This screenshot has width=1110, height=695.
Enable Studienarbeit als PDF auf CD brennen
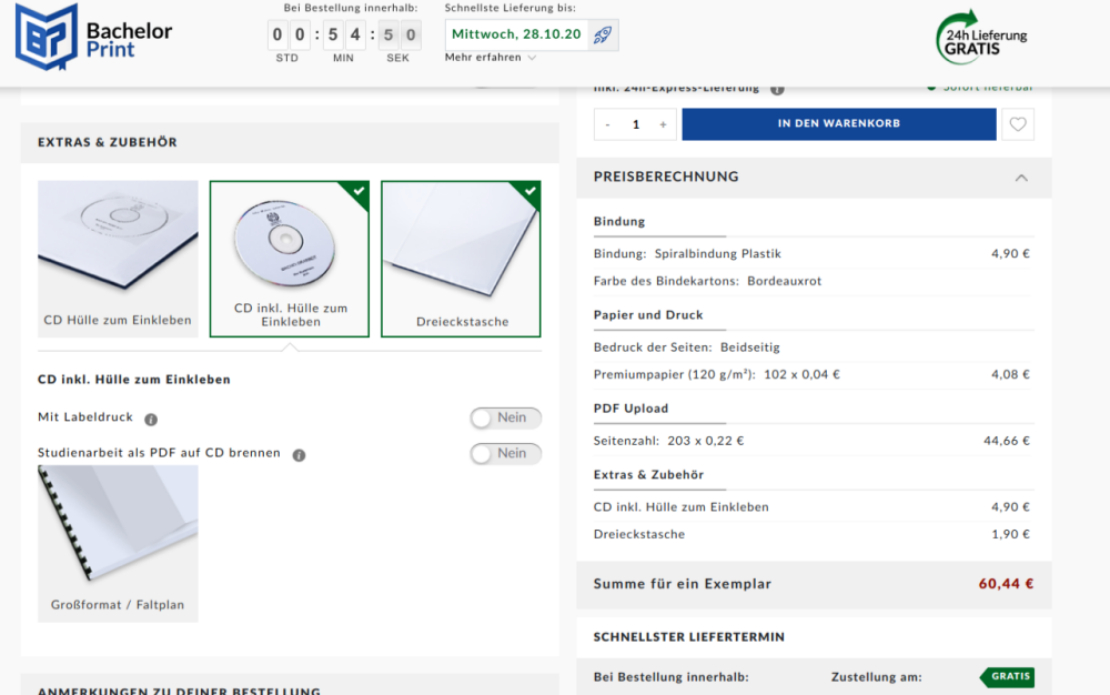tap(505, 454)
